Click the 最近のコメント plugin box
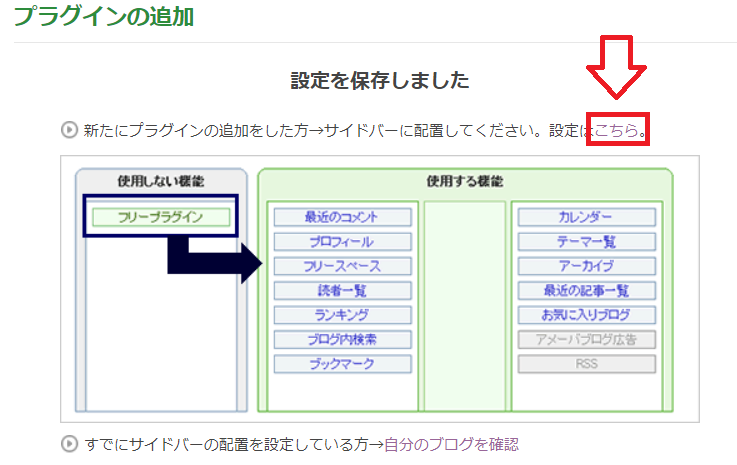Image resolution: width=737 pixels, height=465 pixels. click(x=342, y=217)
